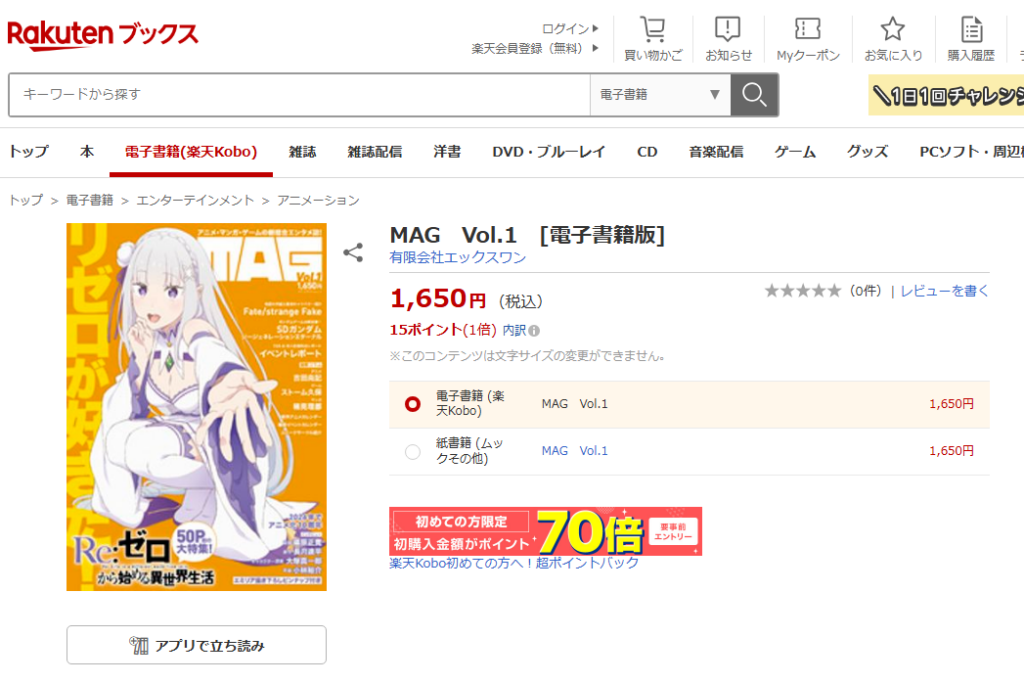Select the 紙書籍 (ムックその他) radio option
The image size is (1024, 683).
click(412, 452)
